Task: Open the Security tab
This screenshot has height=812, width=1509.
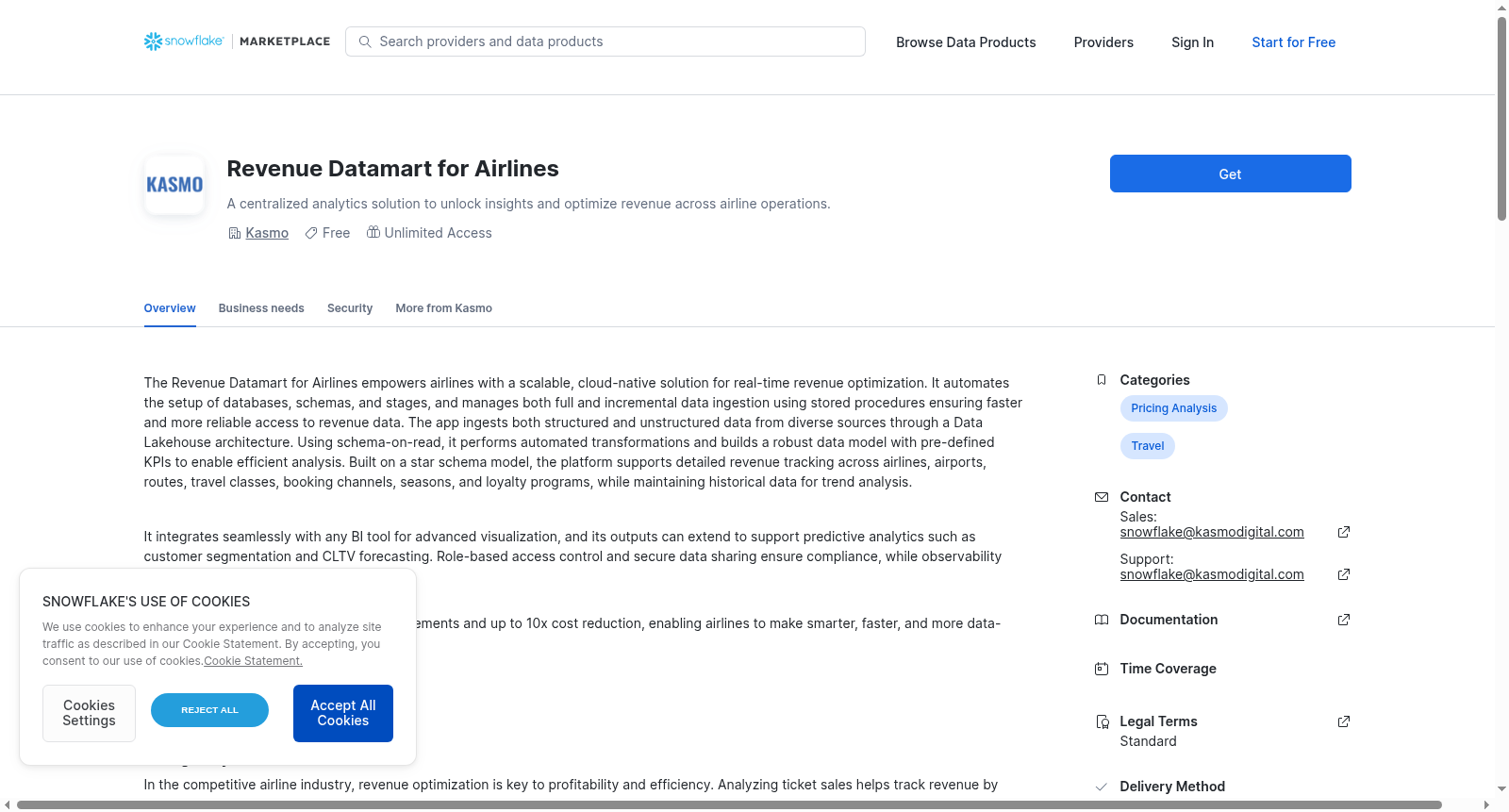Action: [x=350, y=308]
